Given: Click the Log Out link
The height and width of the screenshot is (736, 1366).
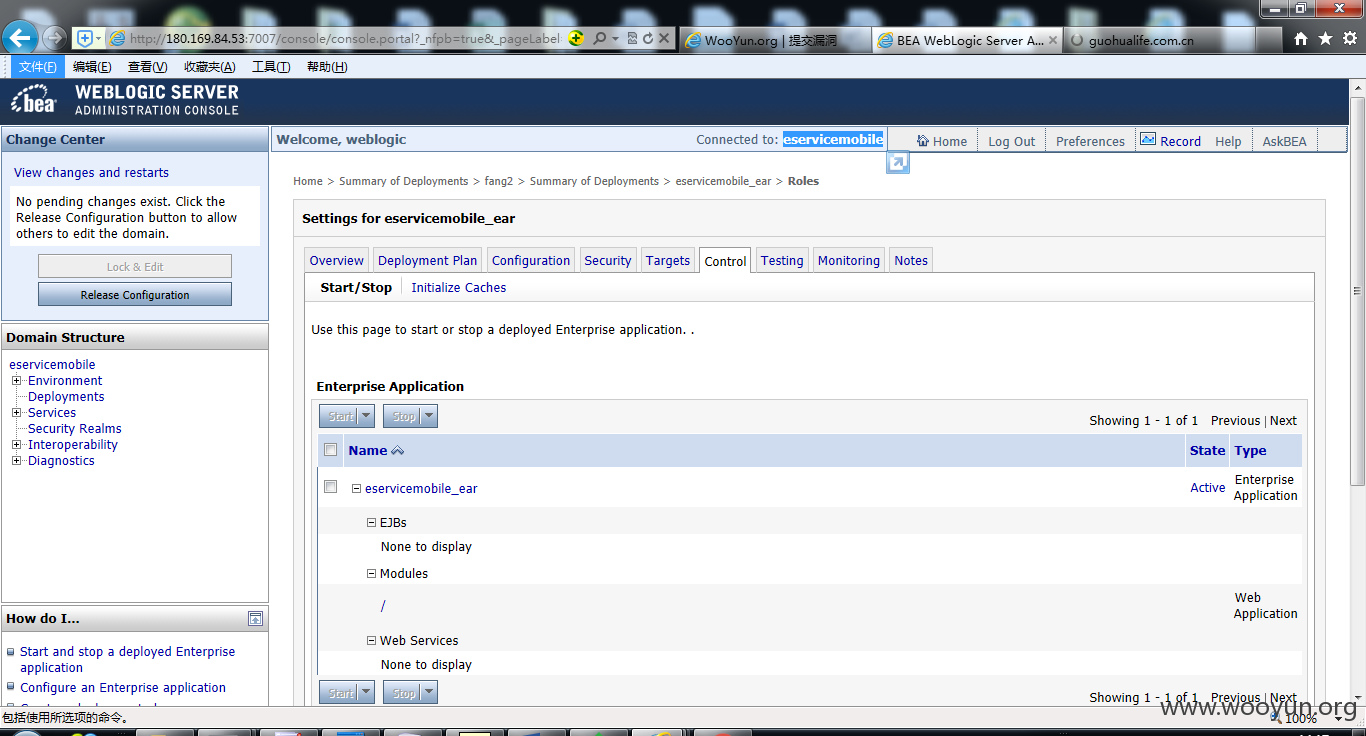Looking at the screenshot, I should (x=1012, y=141).
